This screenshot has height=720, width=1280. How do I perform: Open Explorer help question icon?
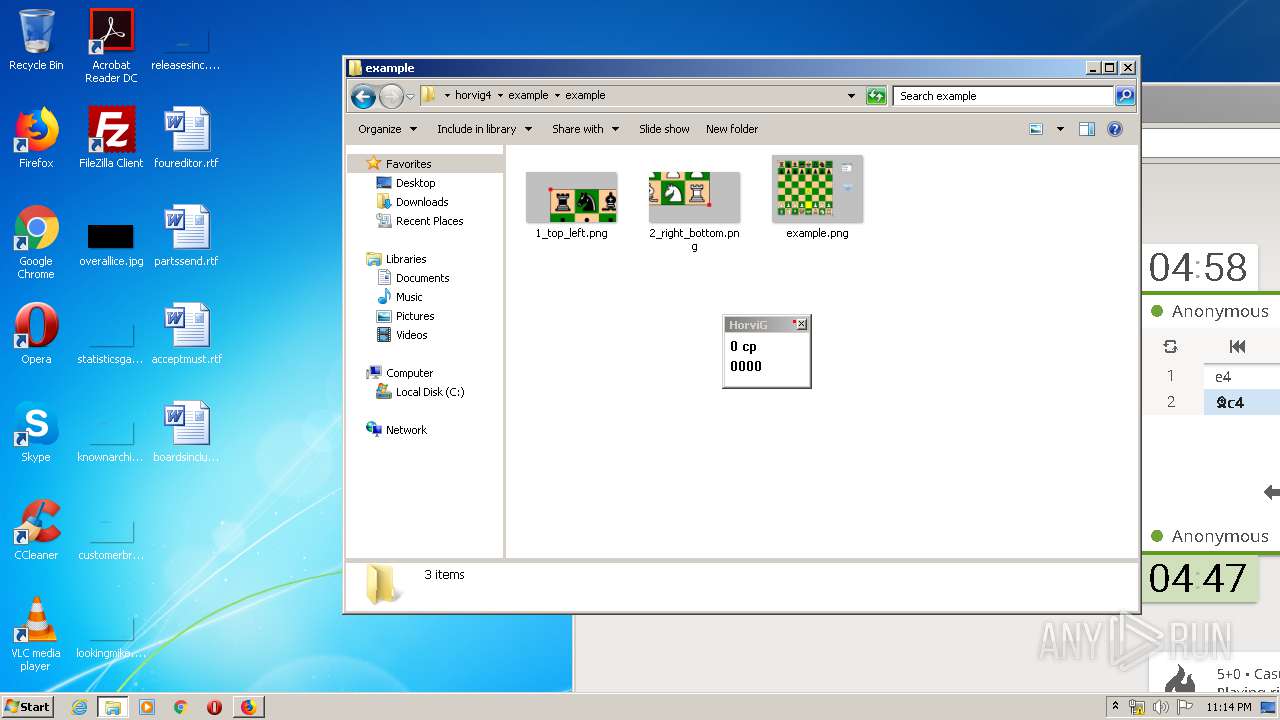click(1115, 129)
